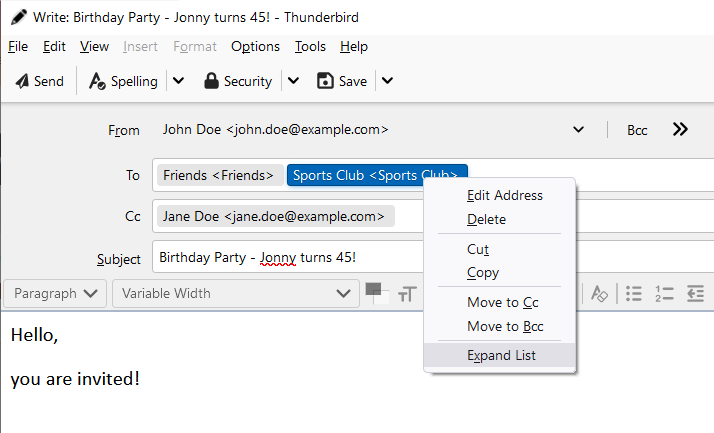This screenshot has height=433, width=714.
Task: Open the View menu
Action: coord(94,46)
